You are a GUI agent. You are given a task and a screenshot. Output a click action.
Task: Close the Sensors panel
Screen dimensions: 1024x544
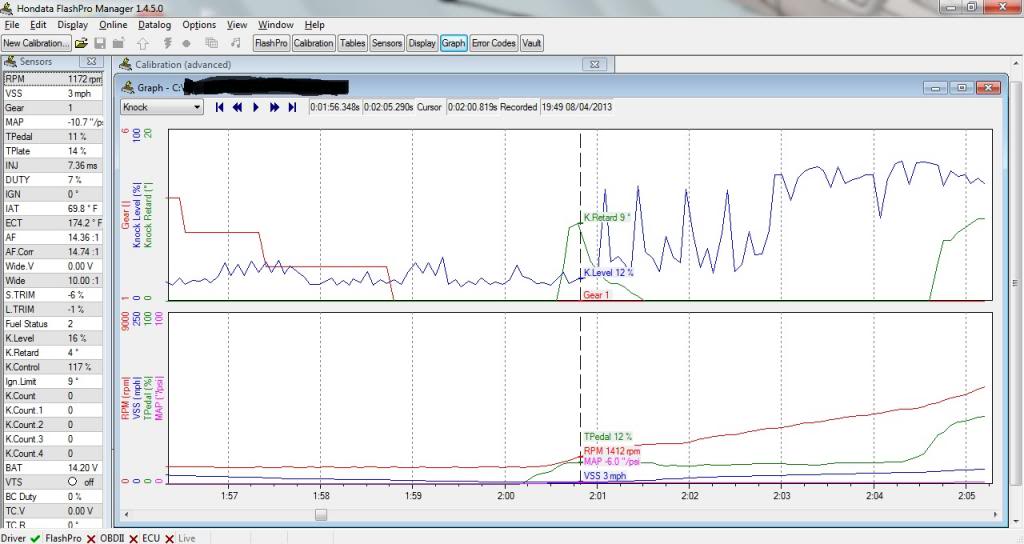(x=91, y=61)
